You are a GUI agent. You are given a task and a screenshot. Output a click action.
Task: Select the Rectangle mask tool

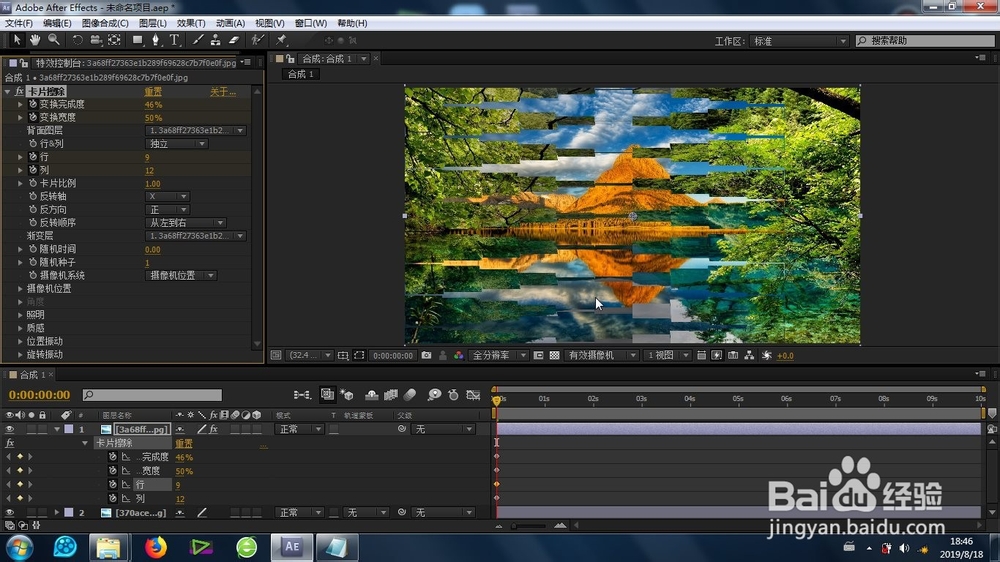[137, 40]
